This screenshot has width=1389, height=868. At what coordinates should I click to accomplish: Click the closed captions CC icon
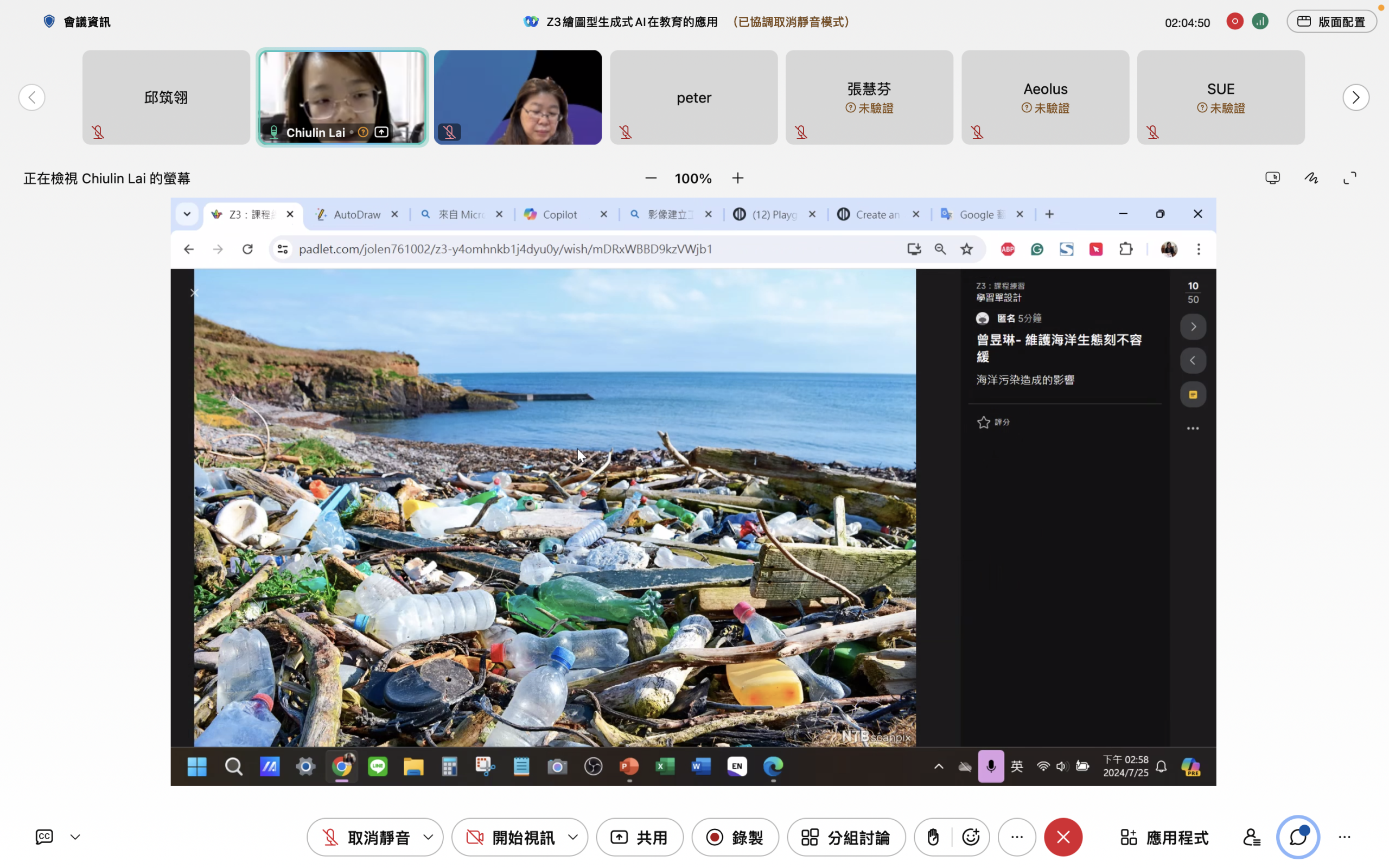click(44, 837)
